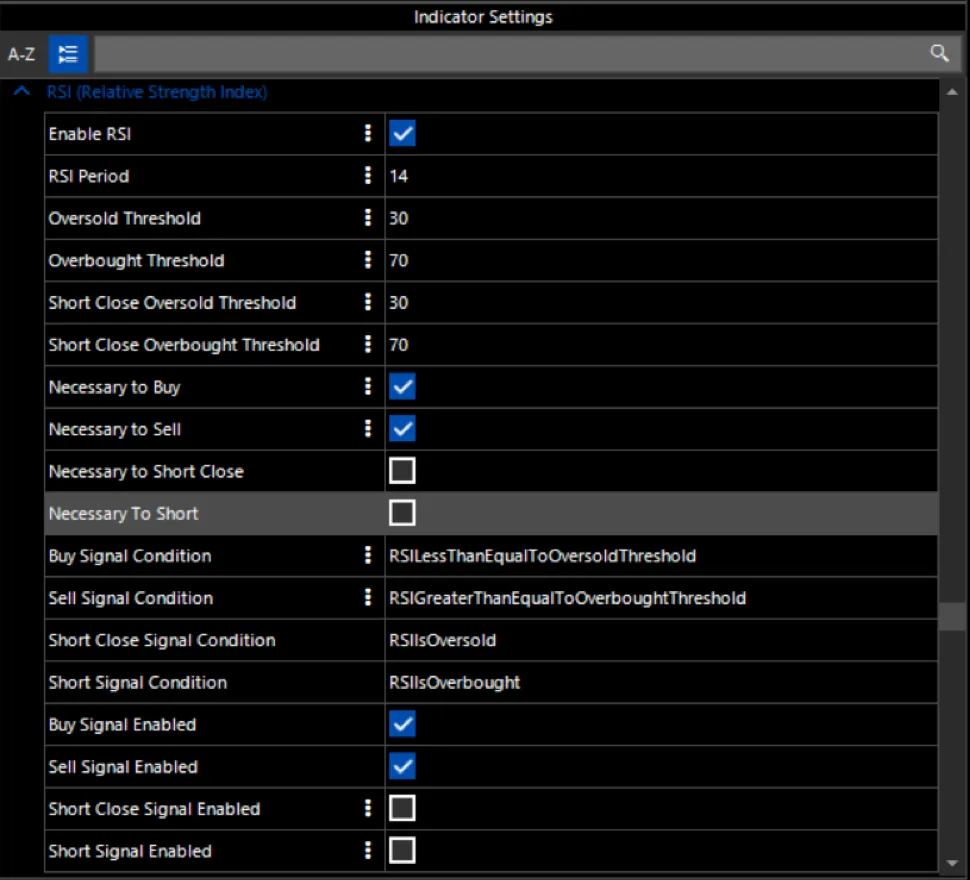The image size is (970, 880).
Task: Check the Short Close Signal Enabled box
Action: click(402, 808)
